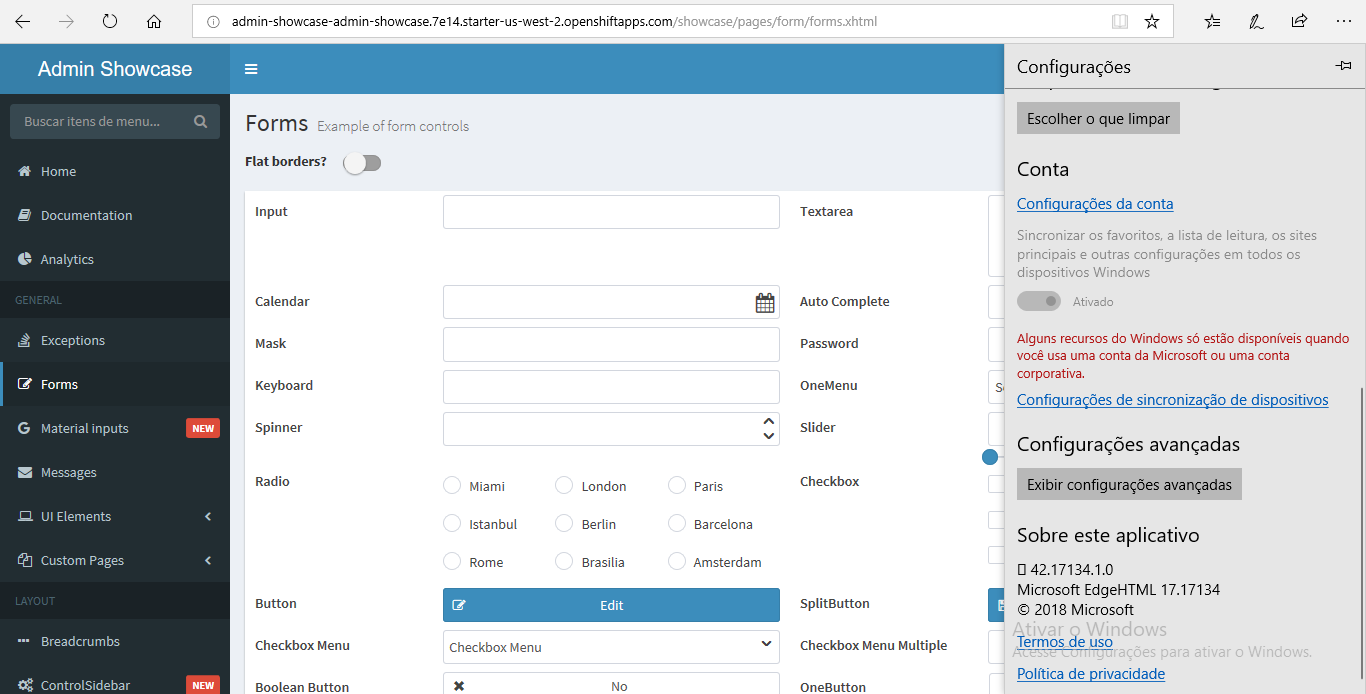Click the browser refresh icon
This screenshot has width=1366, height=694.
(110, 21)
